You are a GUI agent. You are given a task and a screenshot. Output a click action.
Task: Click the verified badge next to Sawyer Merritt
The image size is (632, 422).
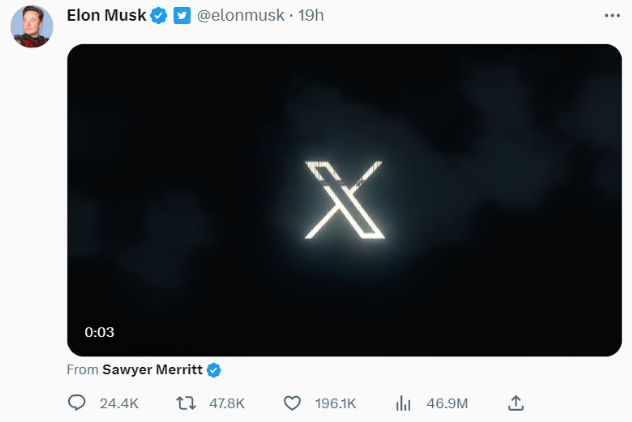coord(214,369)
